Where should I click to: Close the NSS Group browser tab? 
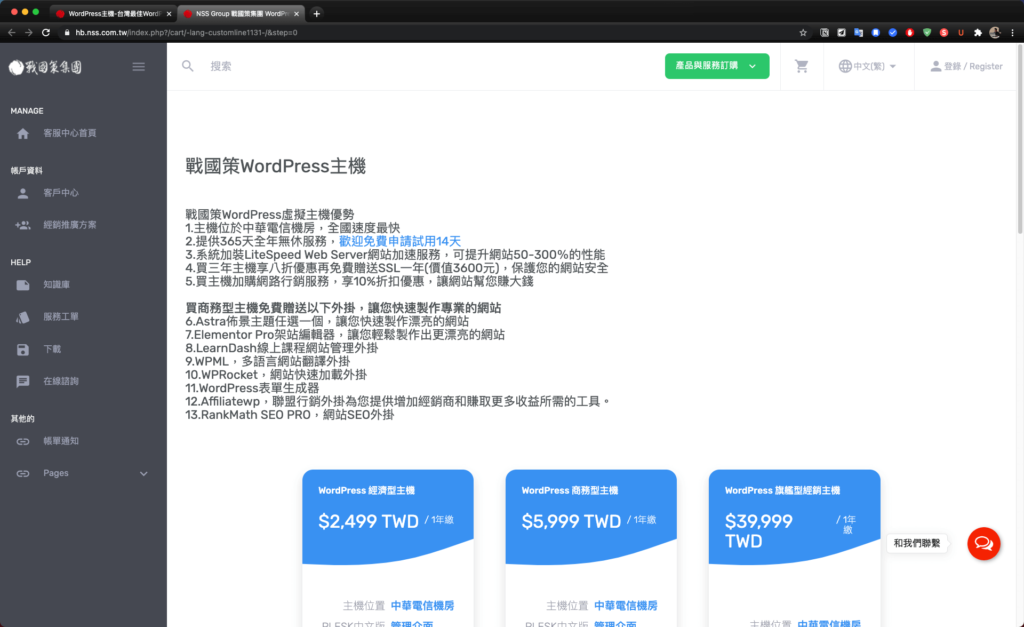[x=296, y=13]
